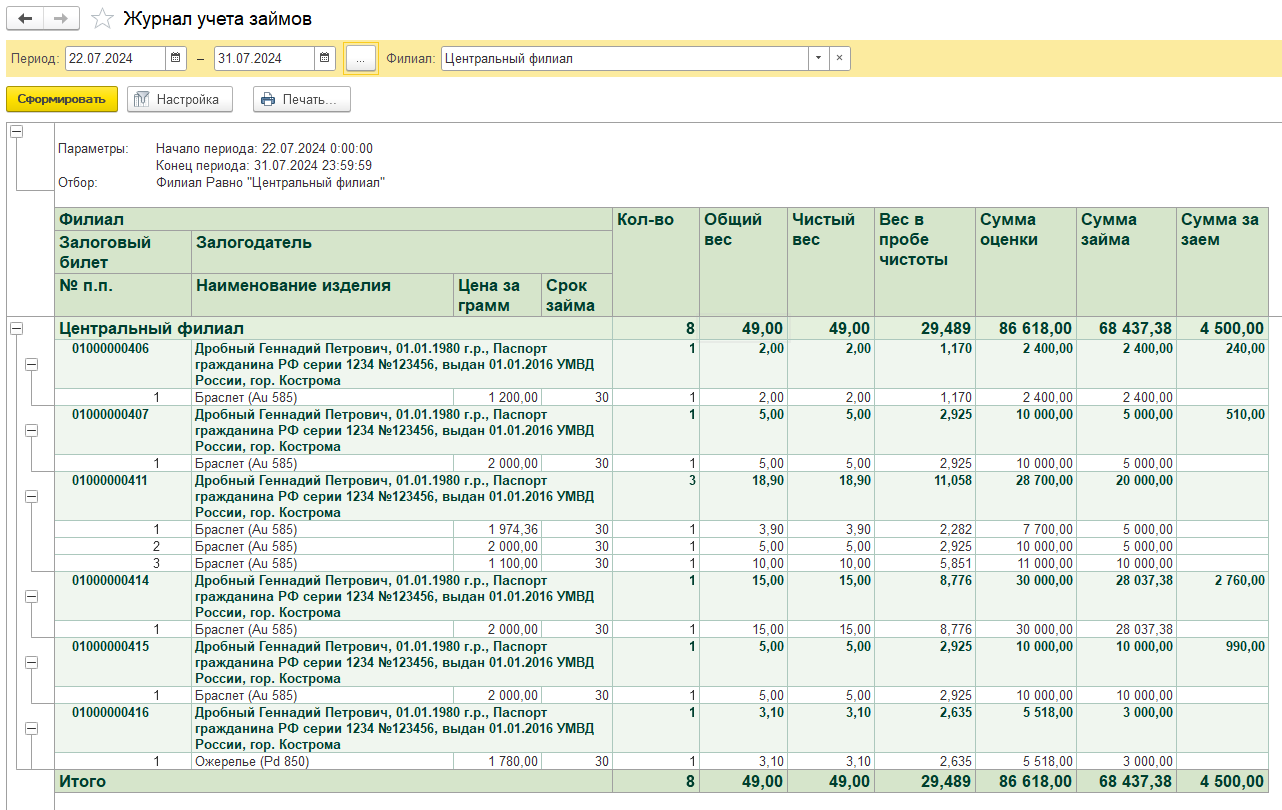Click the Срок займа header cell
The height and width of the screenshot is (810, 1282).
point(577,295)
